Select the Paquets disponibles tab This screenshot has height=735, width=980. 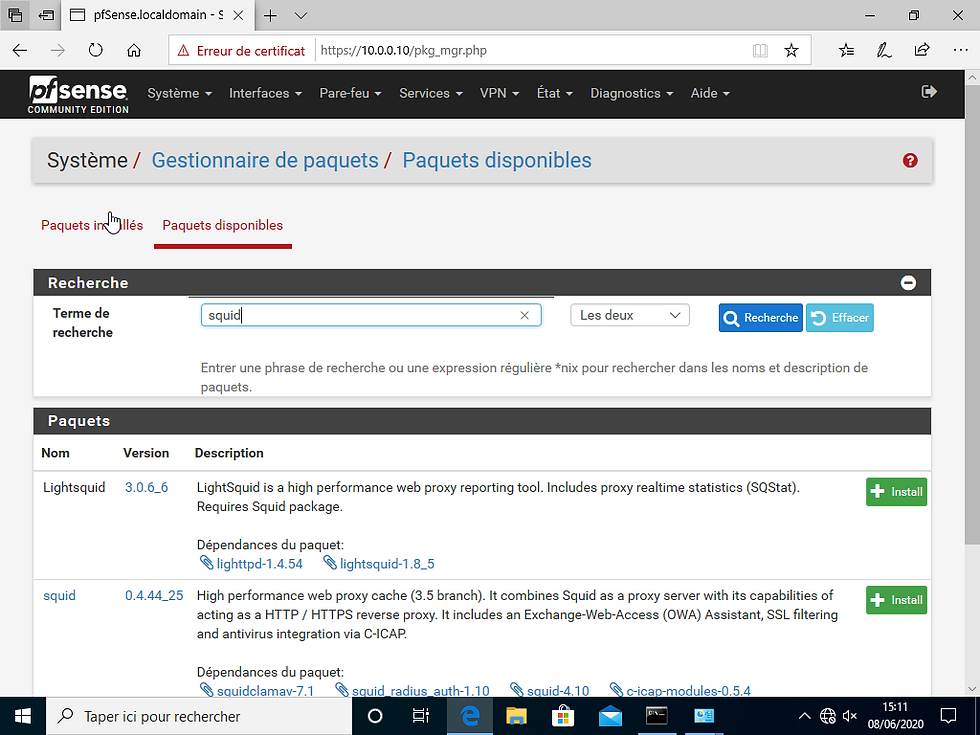tap(222, 225)
